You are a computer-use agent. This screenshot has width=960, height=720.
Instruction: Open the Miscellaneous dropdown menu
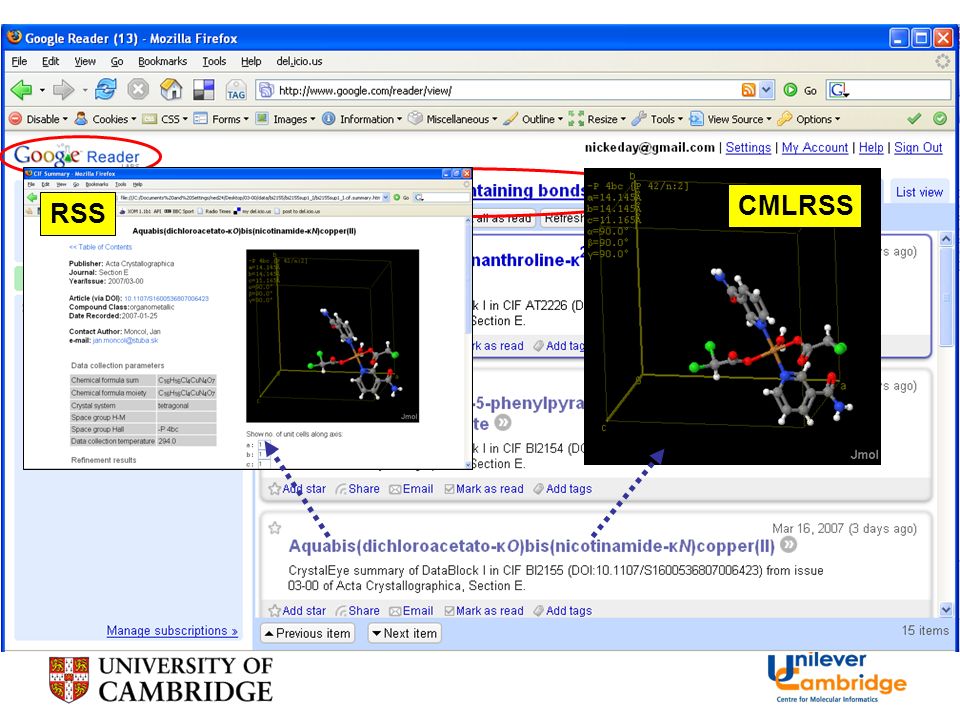(x=453, y=119)
